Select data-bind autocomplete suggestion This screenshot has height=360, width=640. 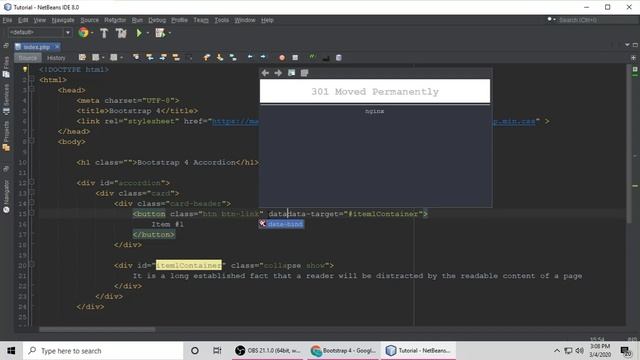pyautogui.click(x=281, y=224)
